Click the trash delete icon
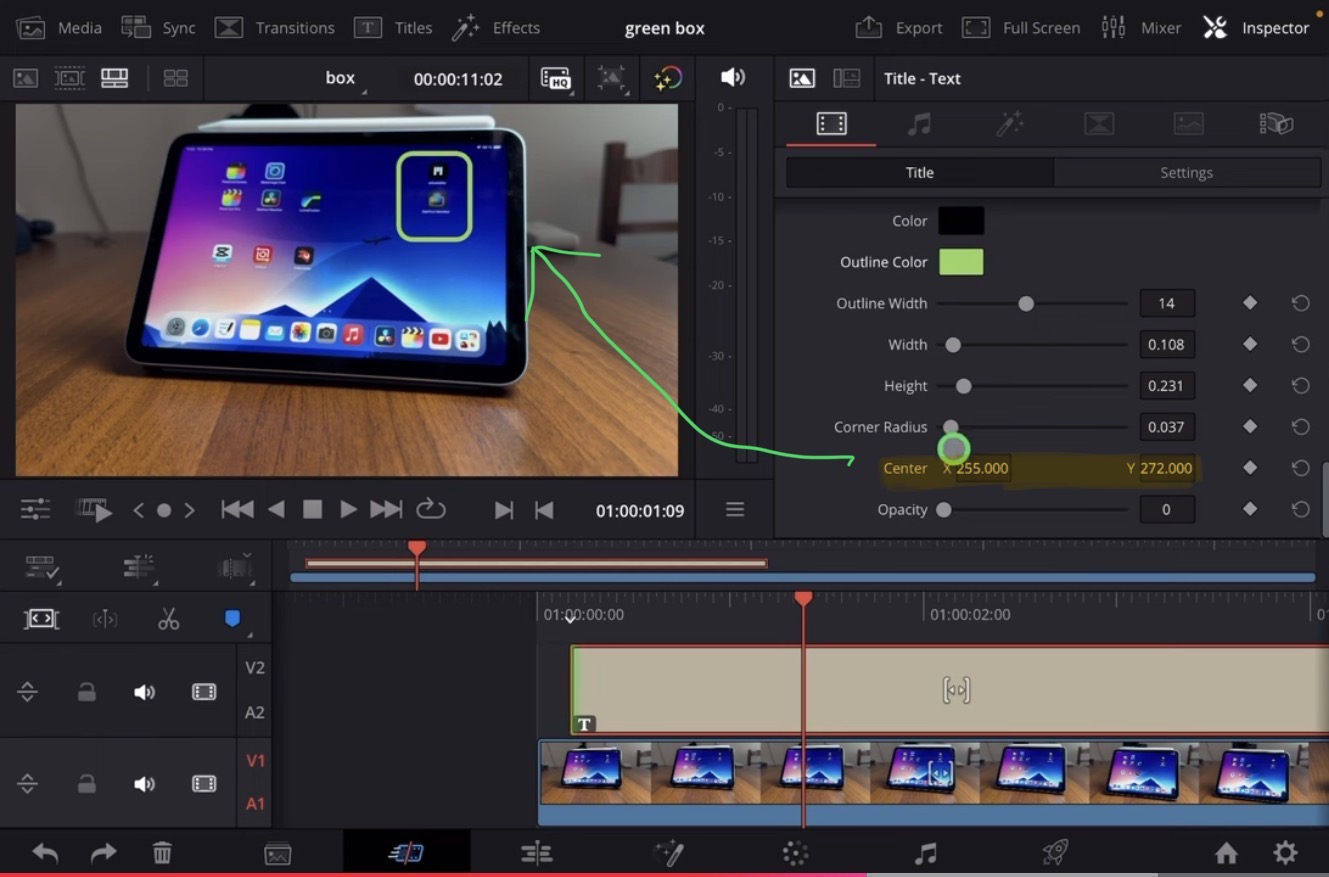Screen dimensions: 1329x877 (x=162, y=853)
